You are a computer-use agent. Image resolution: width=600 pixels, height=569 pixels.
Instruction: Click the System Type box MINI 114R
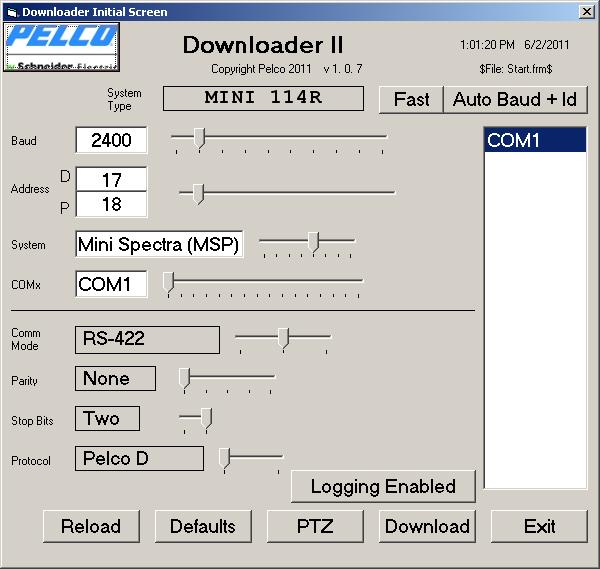(x=263, y=98)
